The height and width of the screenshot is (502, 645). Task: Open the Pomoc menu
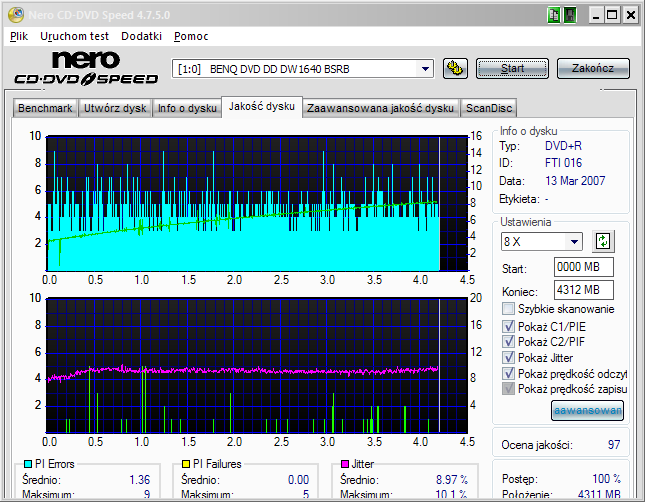coord(191,36)
